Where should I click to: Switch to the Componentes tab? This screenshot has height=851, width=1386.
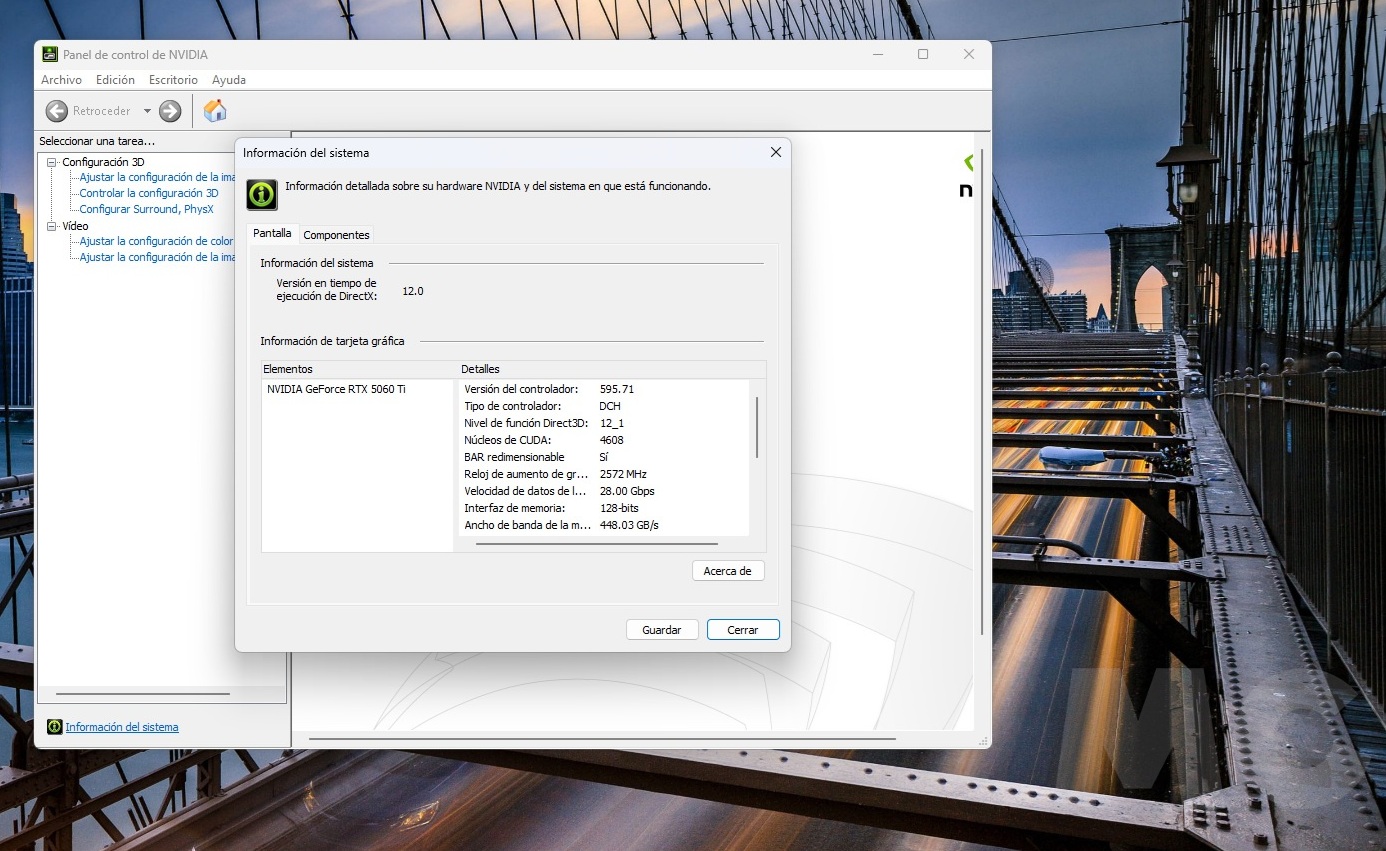pyautogui.click(x=336, y=235)
